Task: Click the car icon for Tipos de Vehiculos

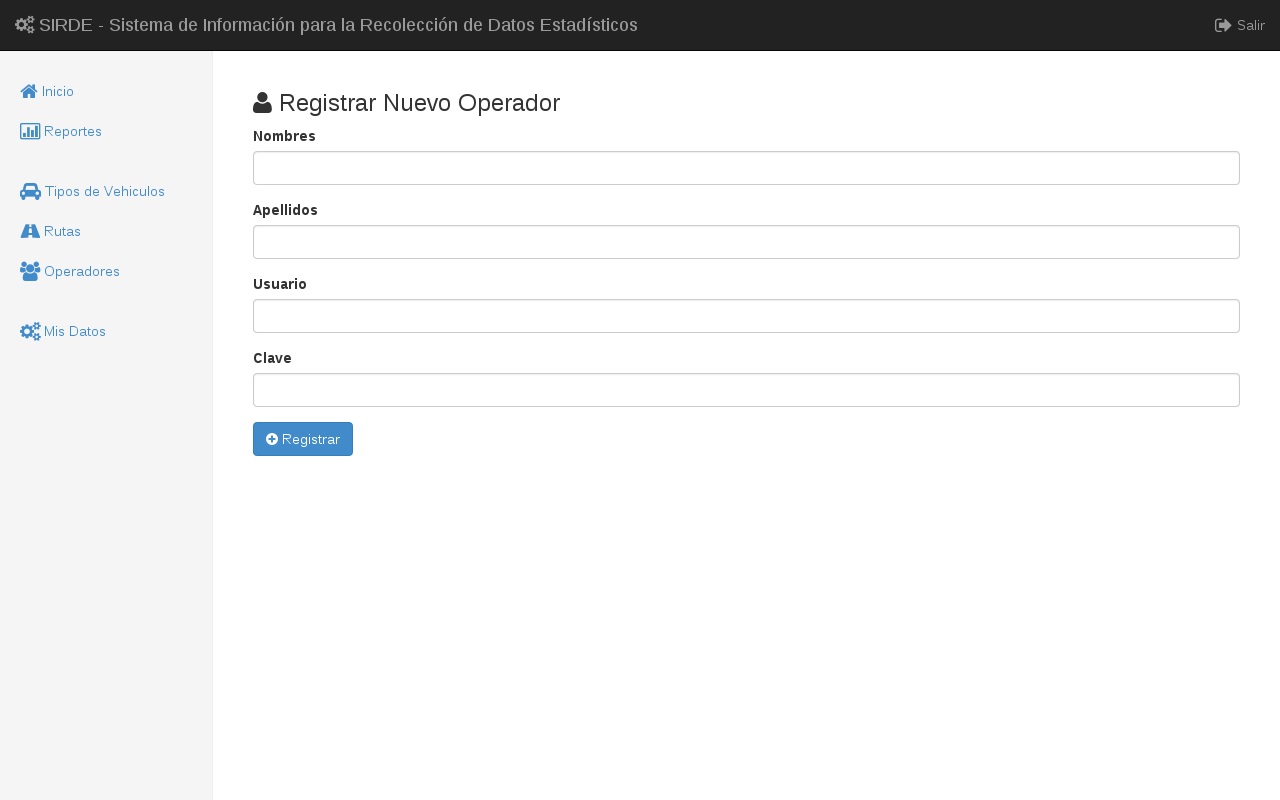Action: coord(30,191)
